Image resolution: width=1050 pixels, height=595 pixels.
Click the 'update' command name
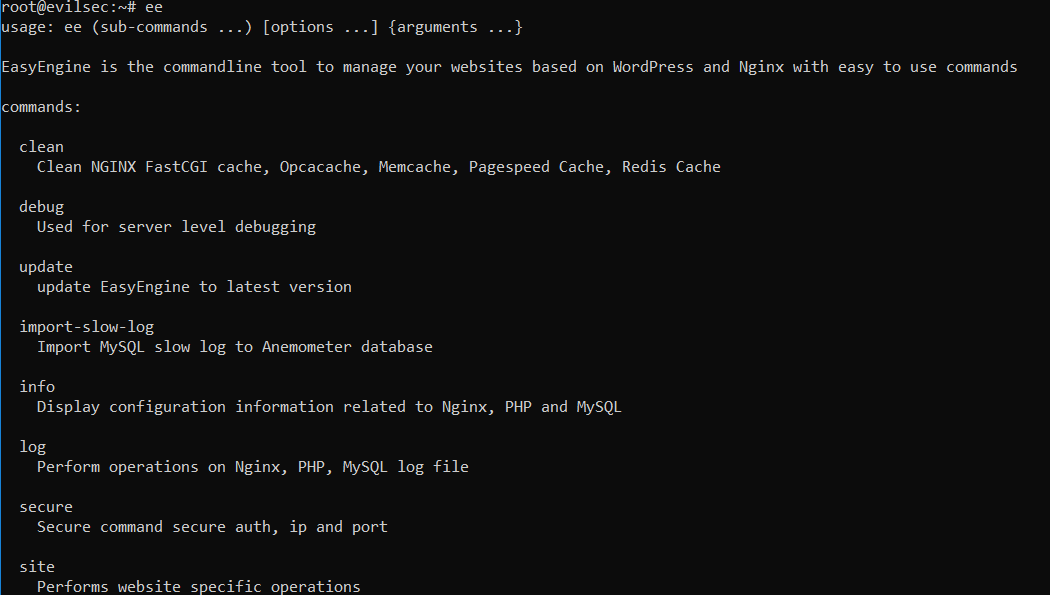pyautogui.click(x=46, y=267)
